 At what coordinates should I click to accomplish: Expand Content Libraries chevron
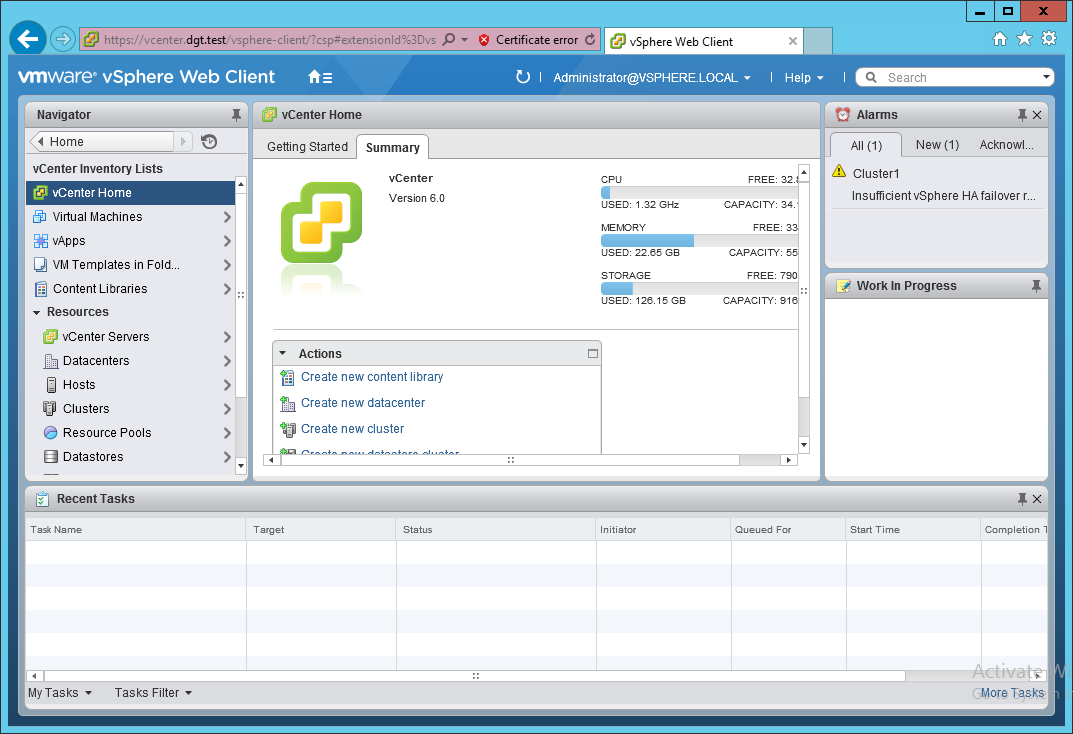227,289
